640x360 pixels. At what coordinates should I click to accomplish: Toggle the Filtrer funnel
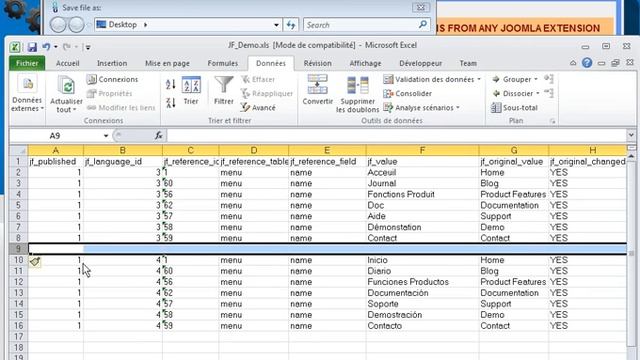pyautogui.click(x=224, y=91)
